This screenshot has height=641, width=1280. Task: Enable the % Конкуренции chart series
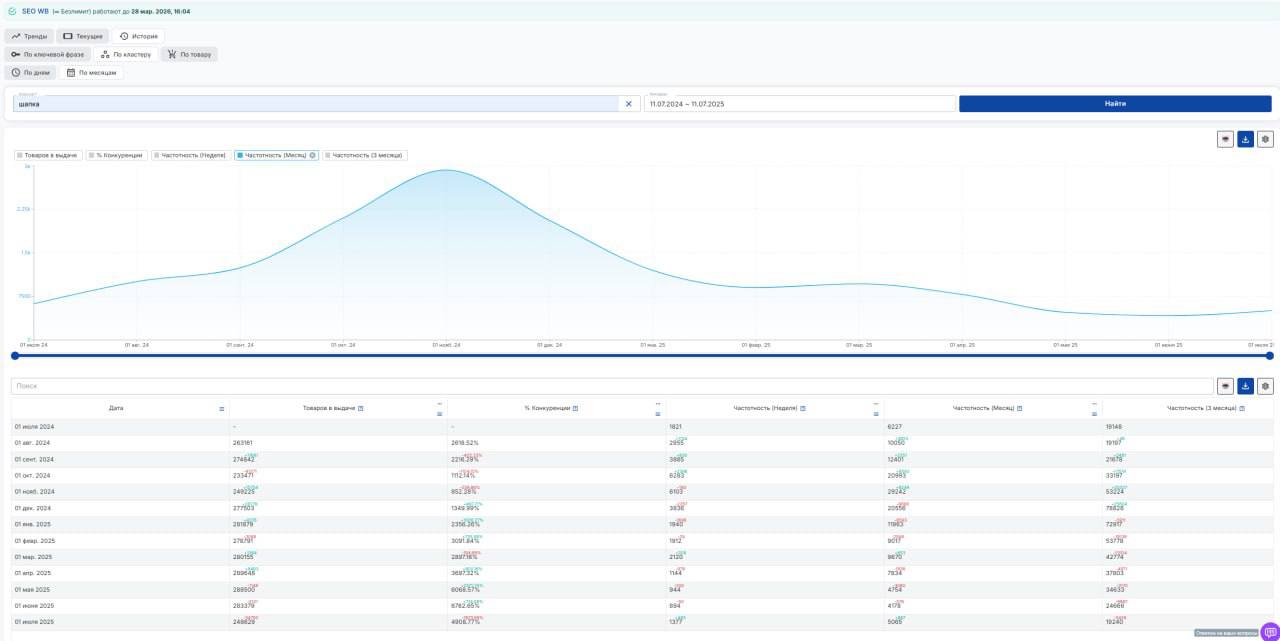tap(117, 155)
